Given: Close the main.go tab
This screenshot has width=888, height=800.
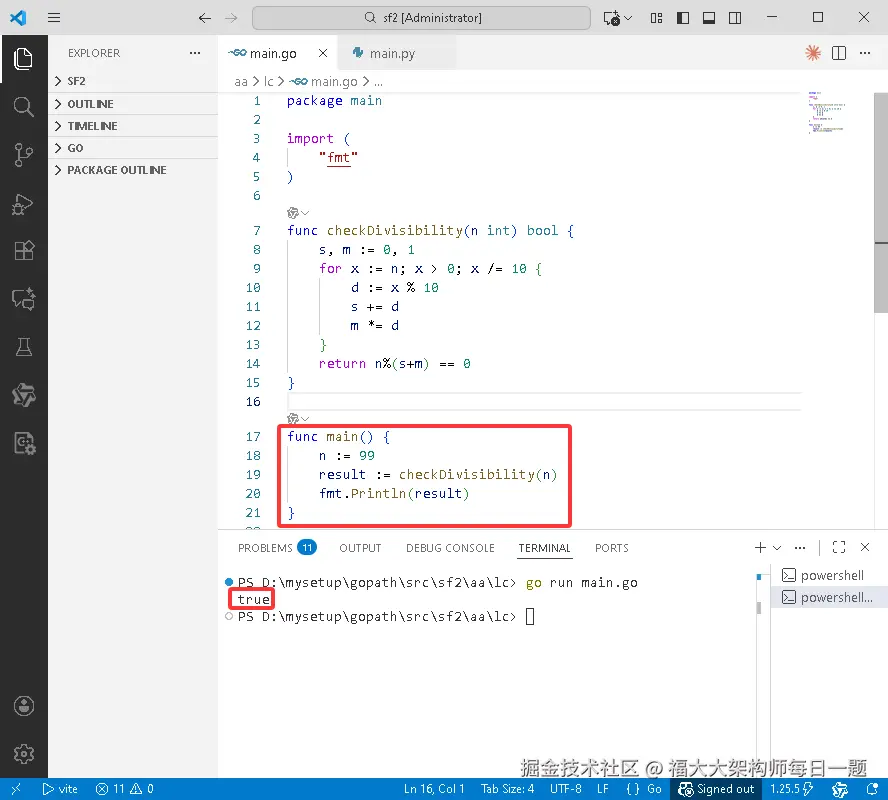Looking at the screenshot, I should [x=323, y=53].
